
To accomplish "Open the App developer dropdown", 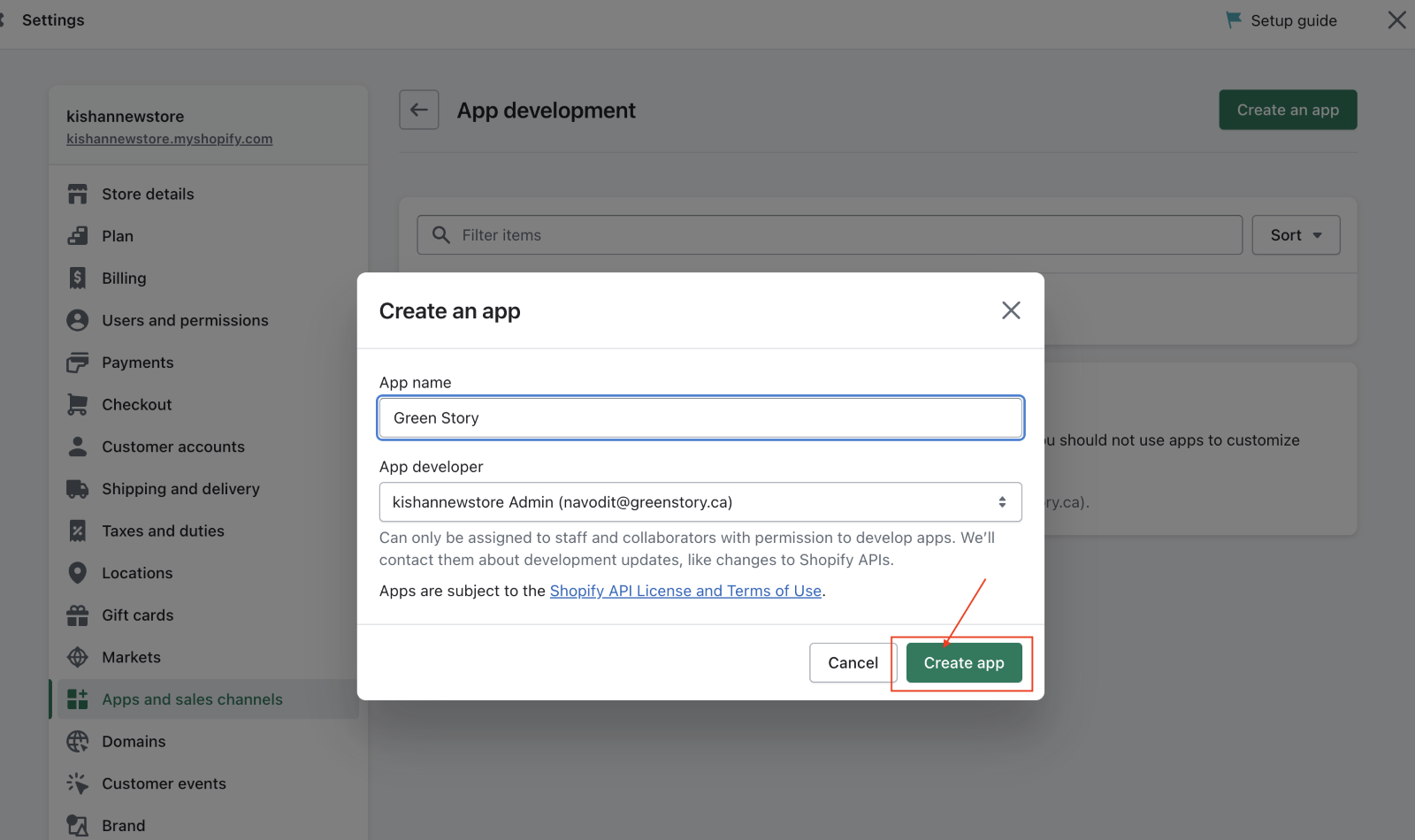I will point(700,502).
